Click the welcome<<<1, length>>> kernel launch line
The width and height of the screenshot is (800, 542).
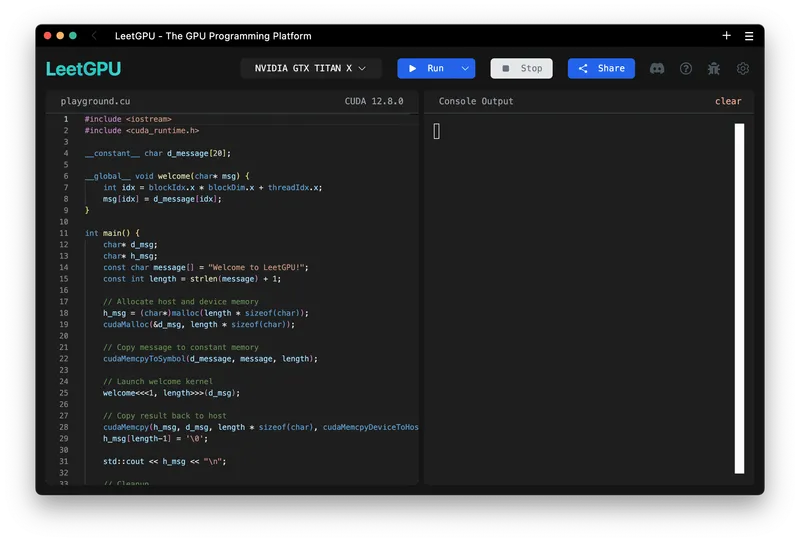pyautogui.click(x=171, y=393)
